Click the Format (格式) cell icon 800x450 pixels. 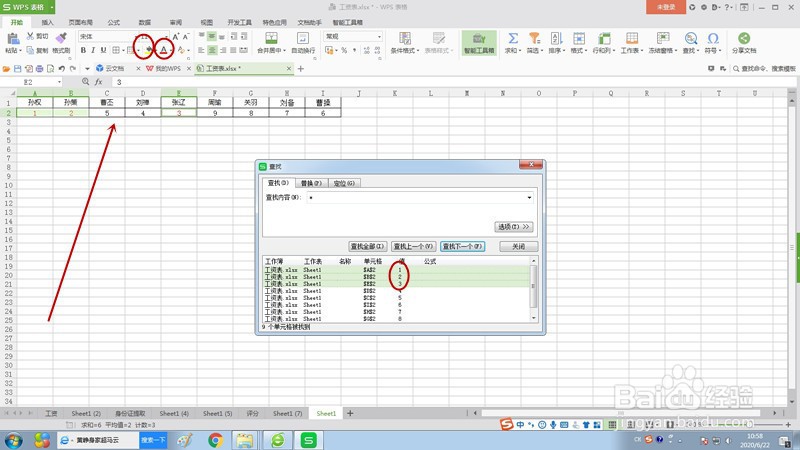coord(579,38)
